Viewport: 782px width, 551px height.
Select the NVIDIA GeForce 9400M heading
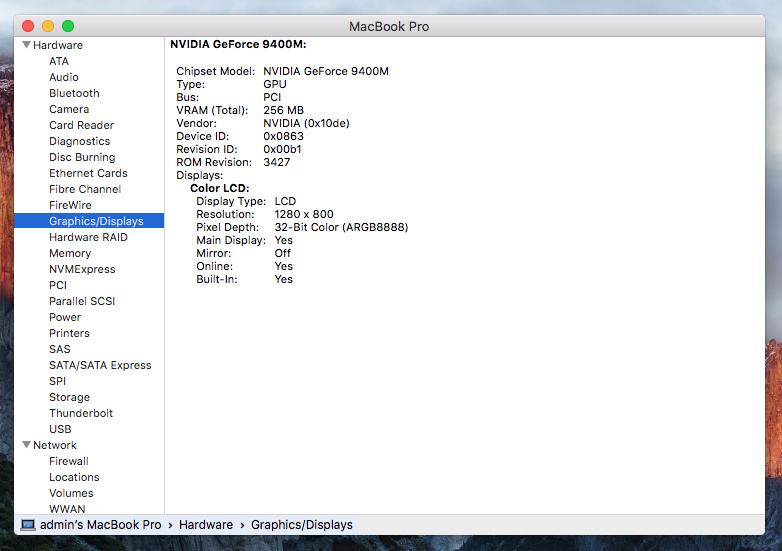click(238, 44)
